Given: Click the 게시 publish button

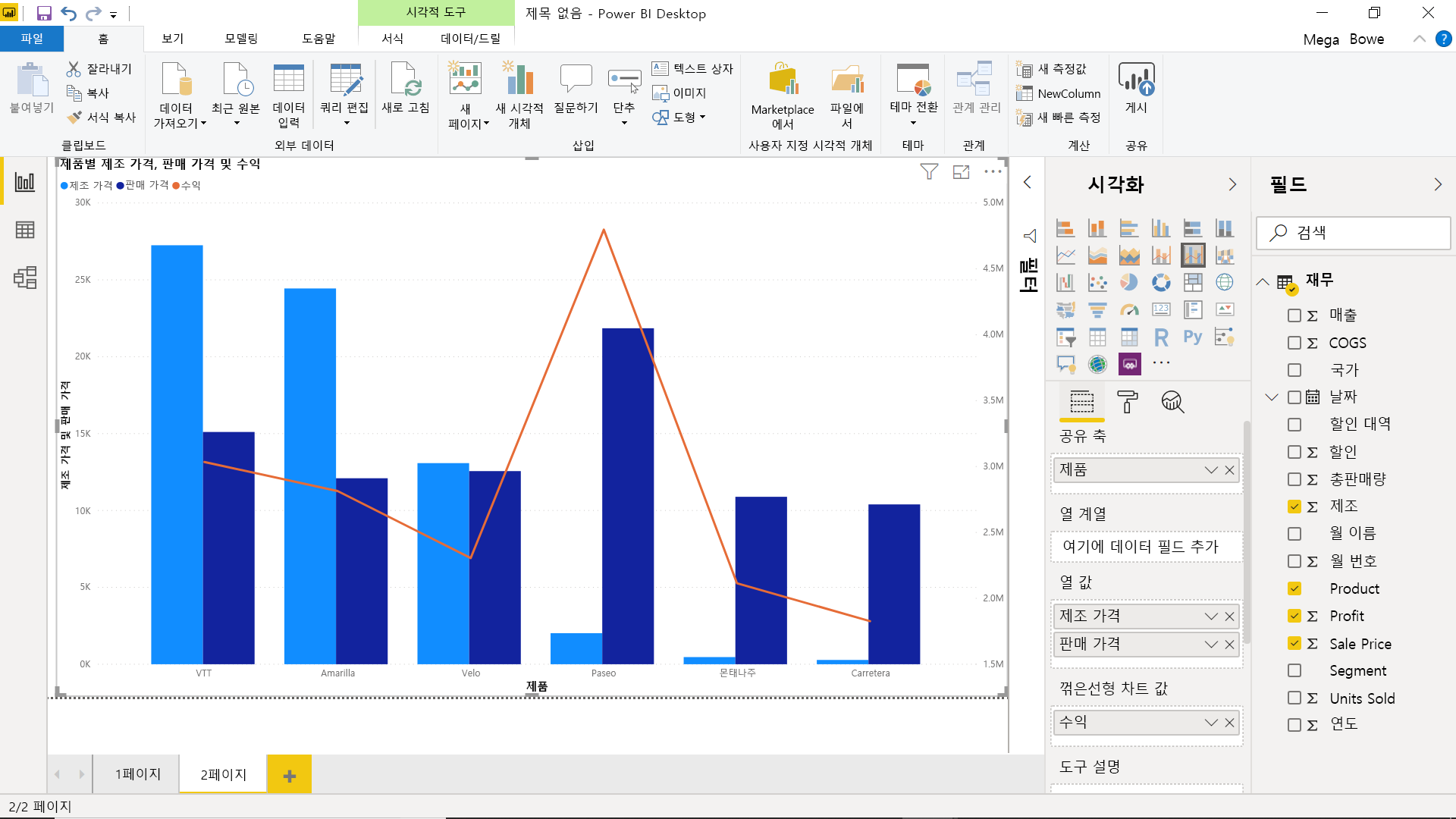Looking at the screenshot, I should tap(1135, 89).
